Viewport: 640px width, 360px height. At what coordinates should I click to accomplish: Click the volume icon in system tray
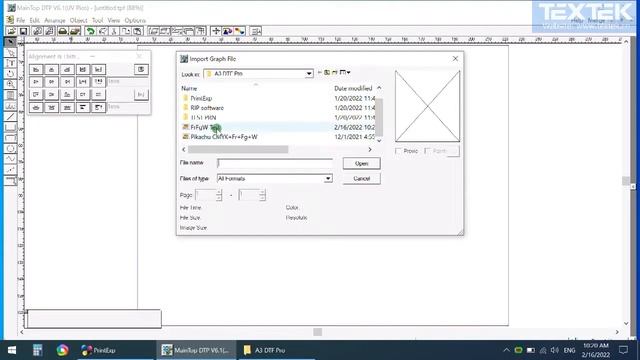tap(554, 350)
